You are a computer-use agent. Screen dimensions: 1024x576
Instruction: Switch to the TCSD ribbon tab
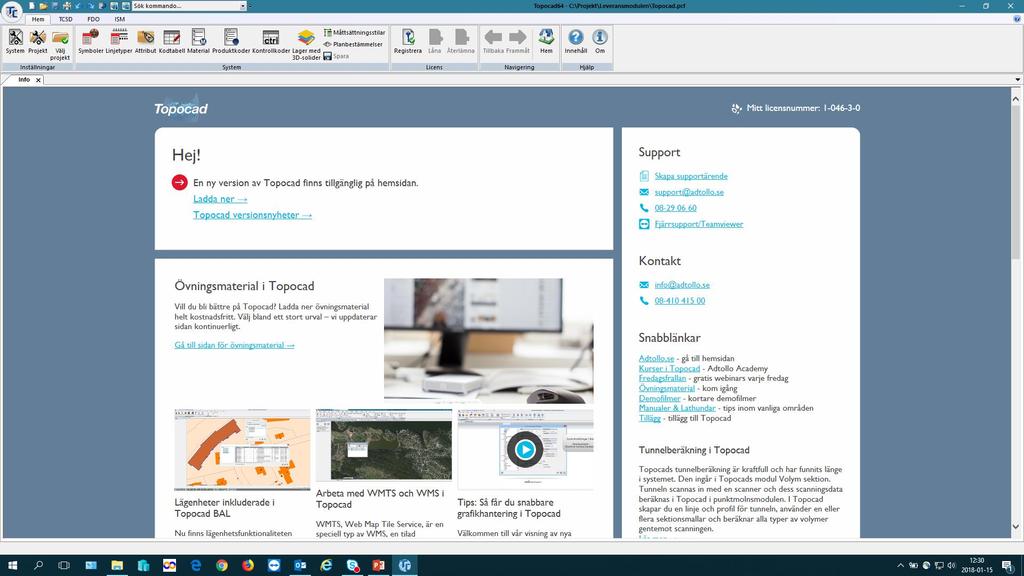65,19
